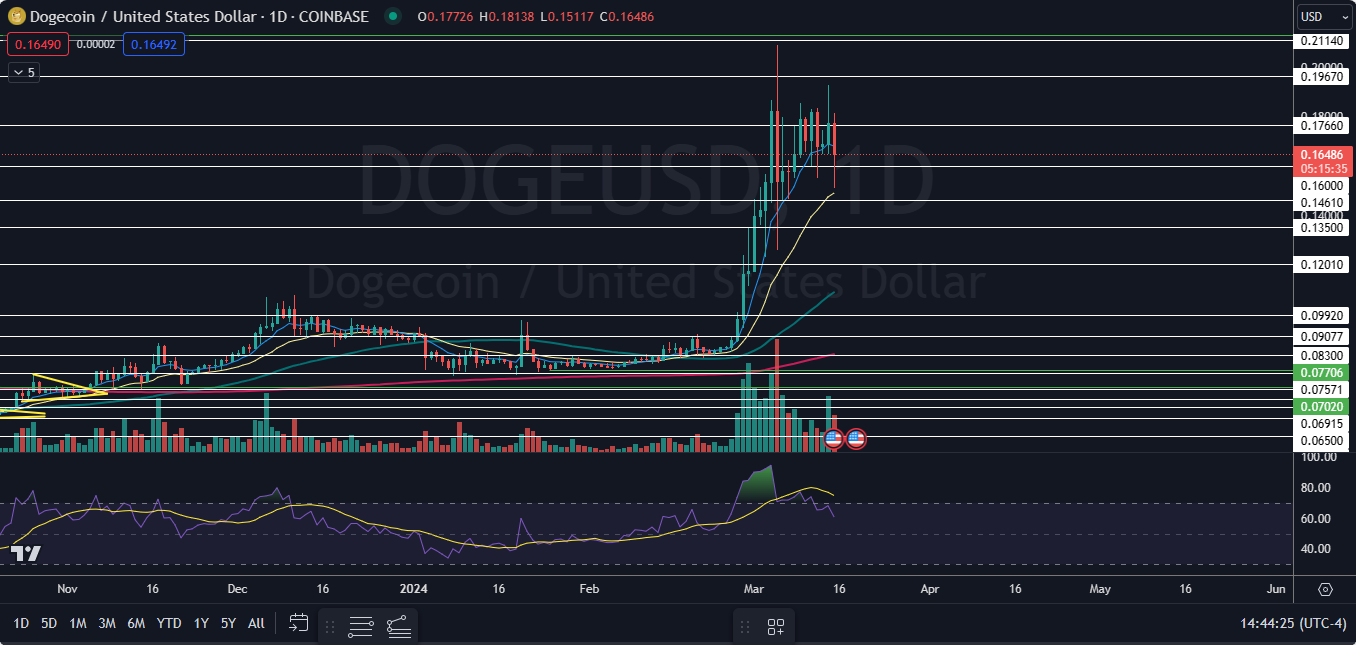Image resolution: width=1356 pixels, height=645 pixels.
Task: Click the 0.21140 price axis label
Action: point(1321,41)
